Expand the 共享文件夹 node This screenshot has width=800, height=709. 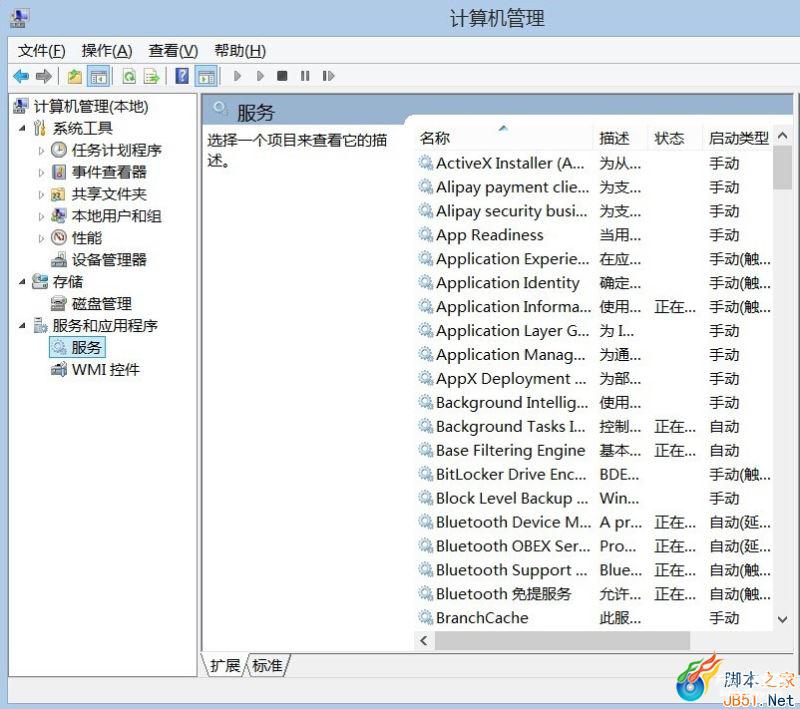41,194
